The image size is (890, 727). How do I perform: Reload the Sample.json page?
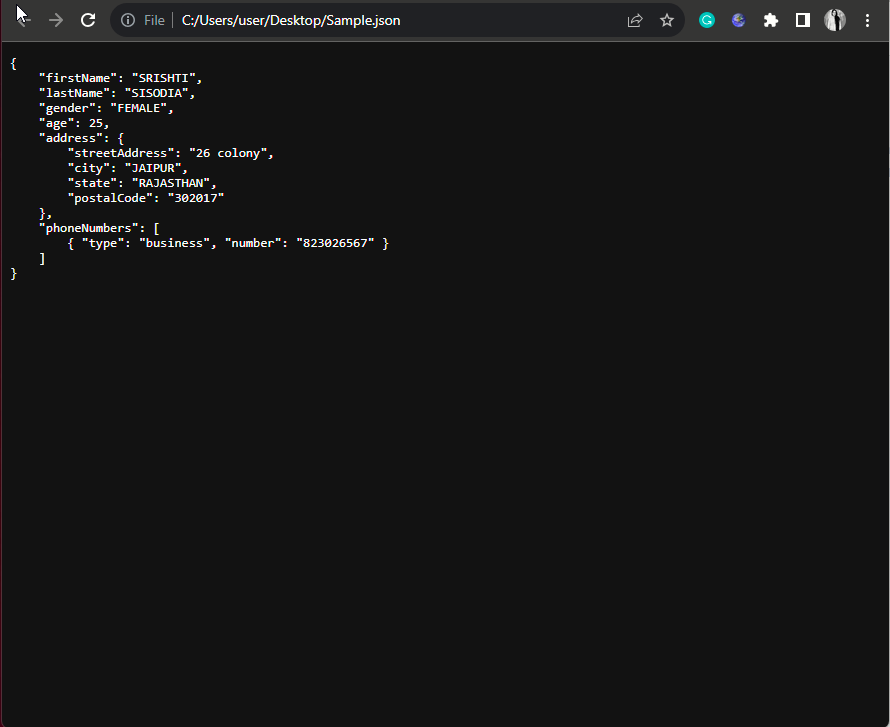pos(88,20)
